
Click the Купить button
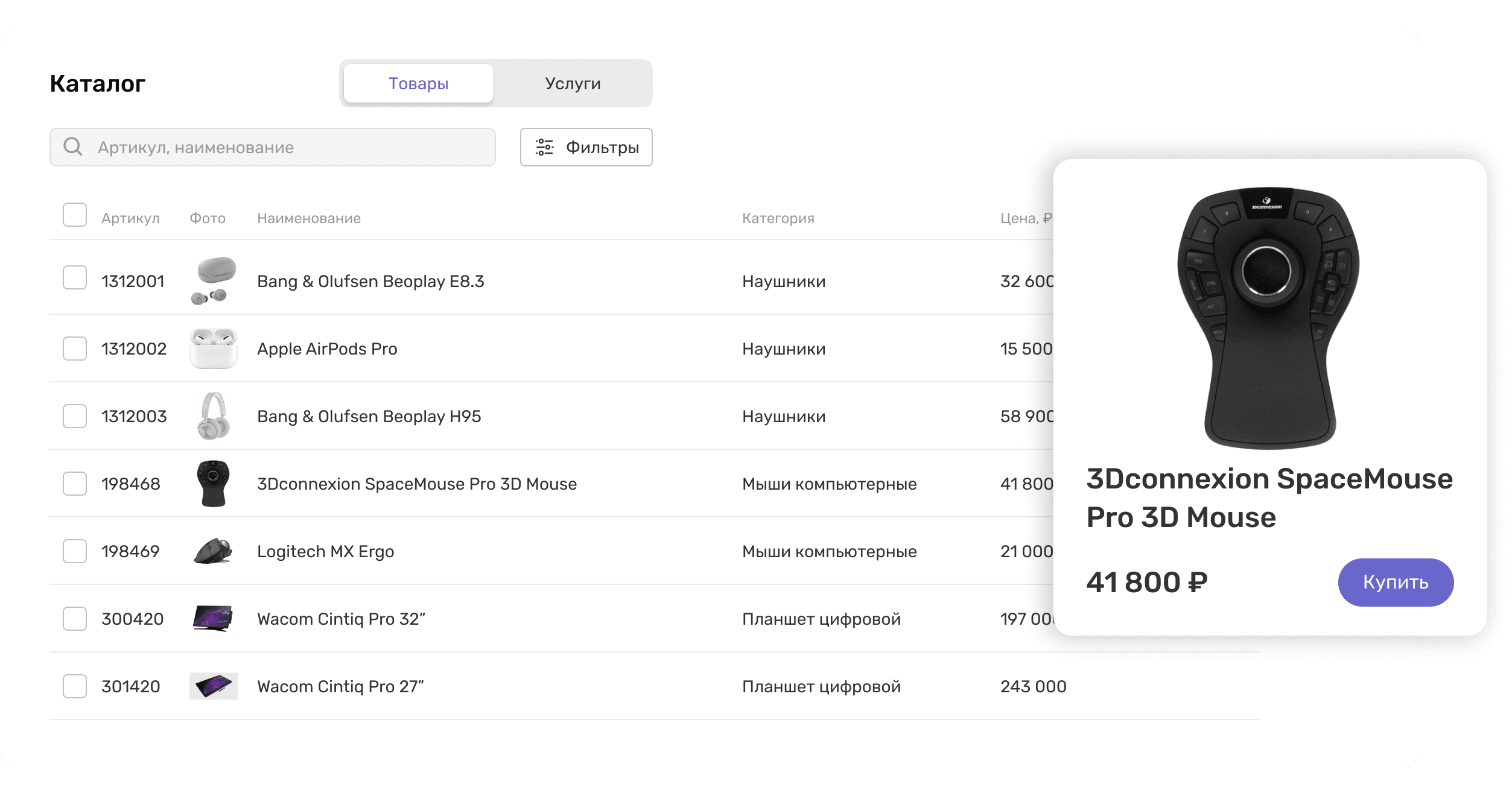tap(1396, 582)
